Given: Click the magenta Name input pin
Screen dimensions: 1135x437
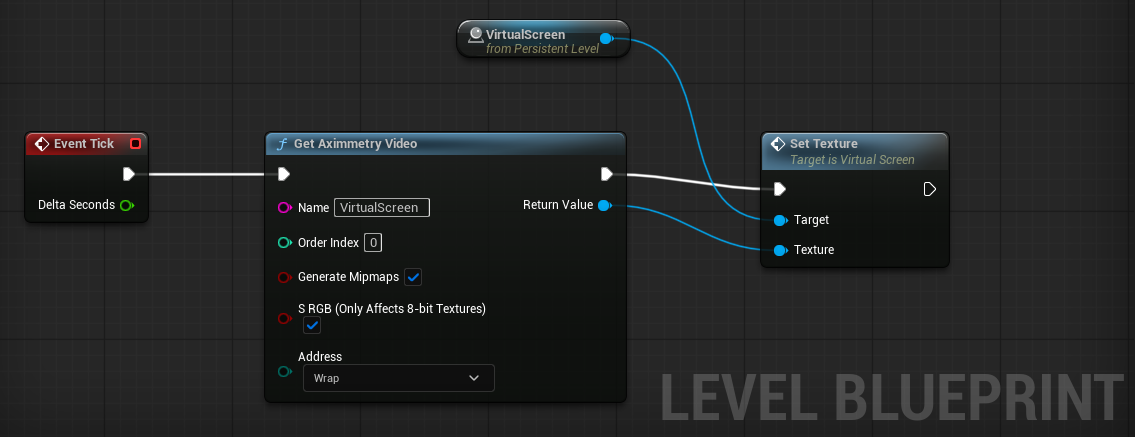Looking at the screenshot, I should [x=285, y=208].
